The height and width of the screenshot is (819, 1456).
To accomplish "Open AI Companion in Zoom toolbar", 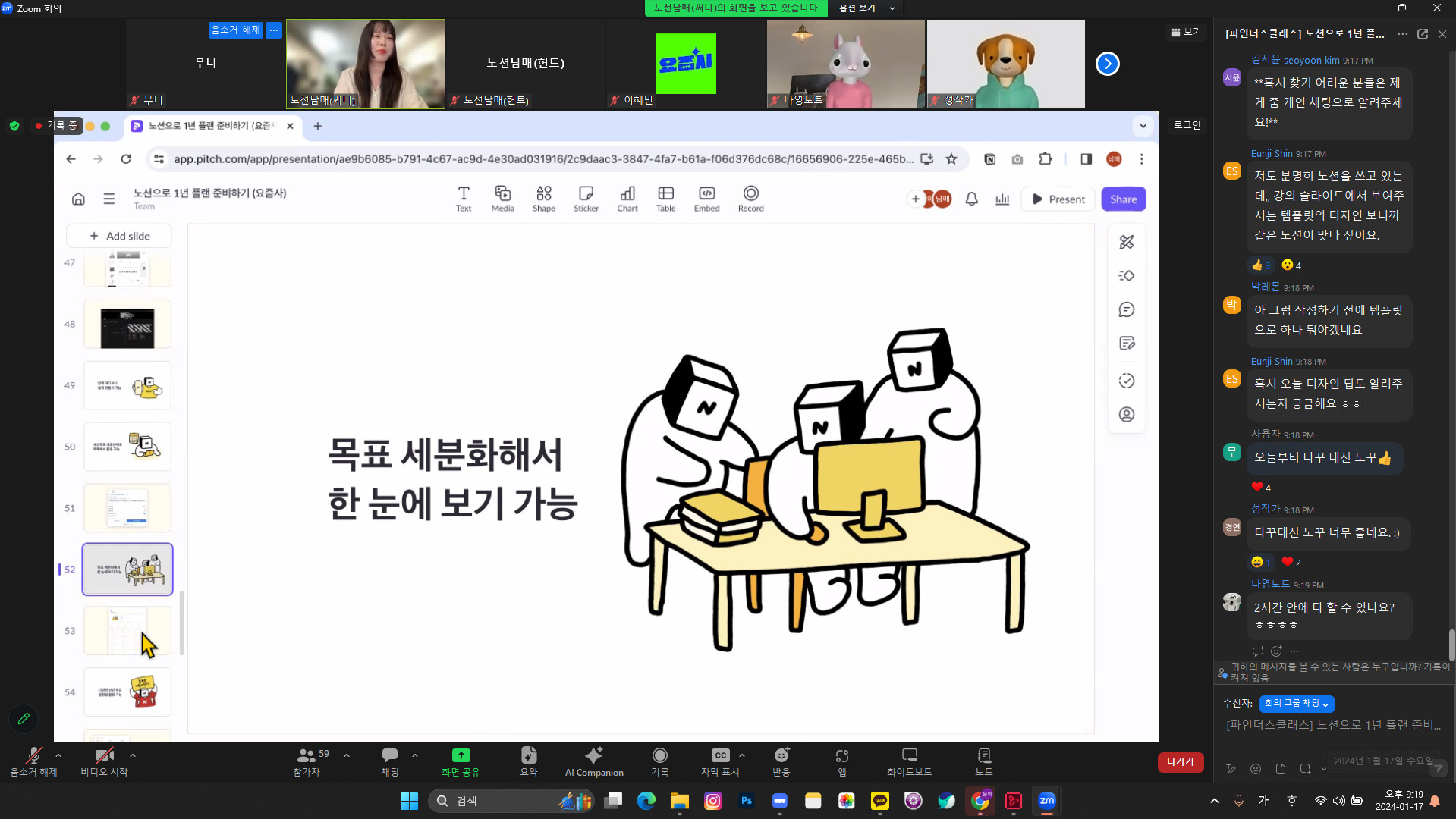I will pyautogui.click(x=594, y=761).
